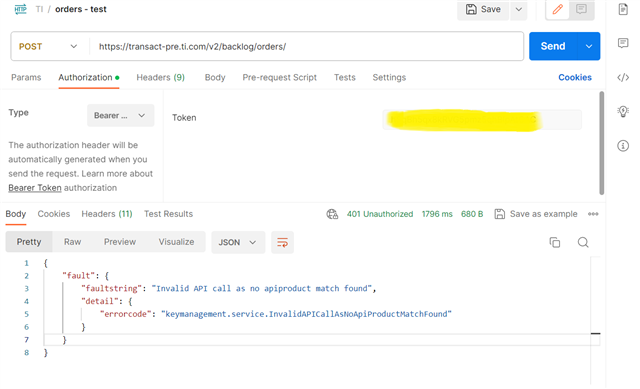
Task: Expand the JSON format dropdown
Action: (238, 242)
